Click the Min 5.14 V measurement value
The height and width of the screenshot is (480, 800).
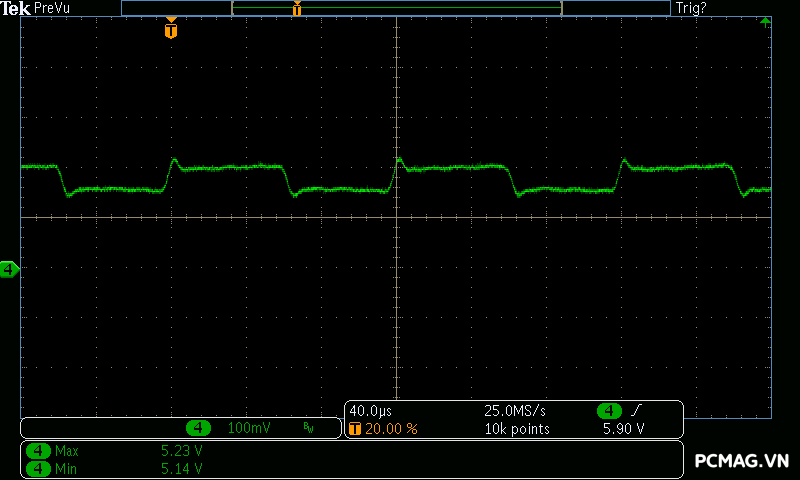[x=182, y=468]
